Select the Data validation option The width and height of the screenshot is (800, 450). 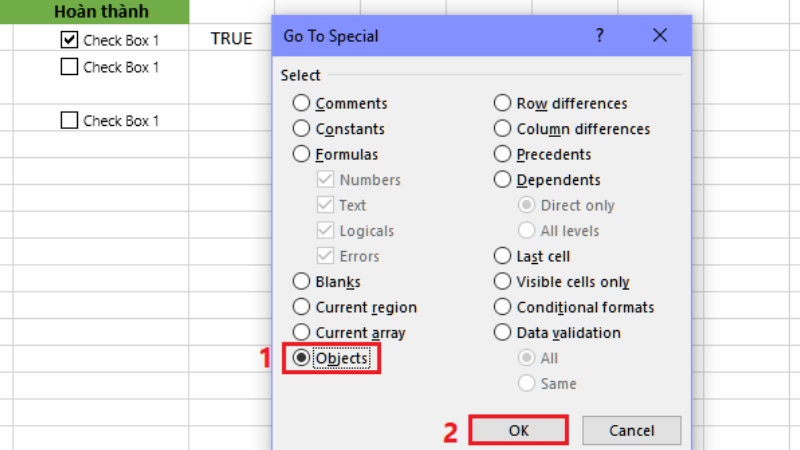pos(502,332)
